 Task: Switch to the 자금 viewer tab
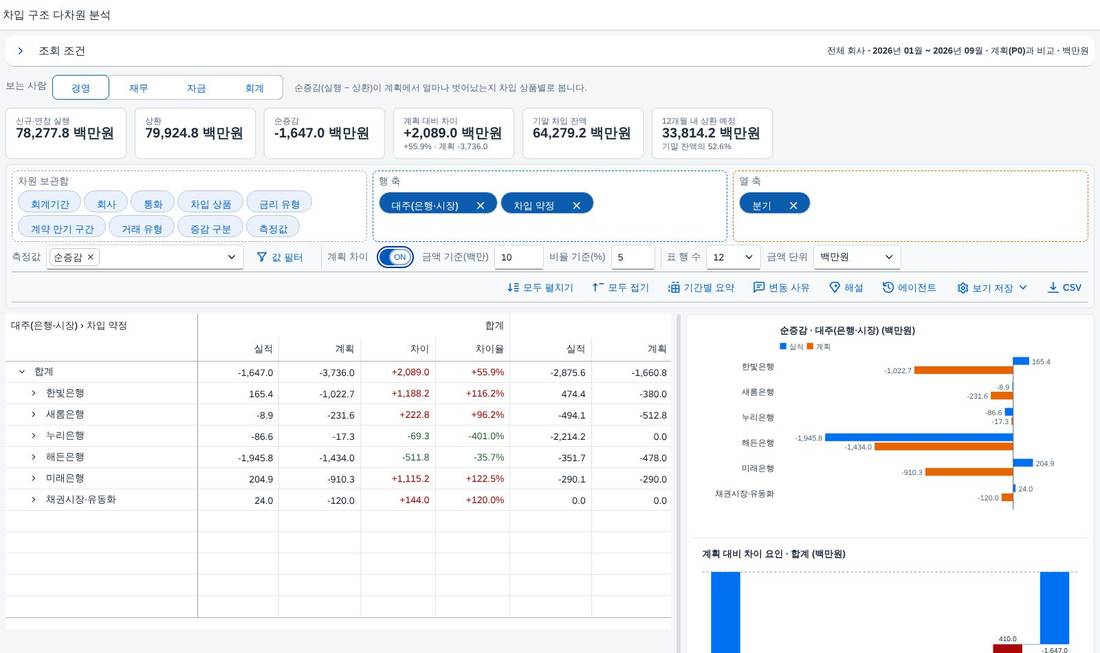(x=196, y=88)
